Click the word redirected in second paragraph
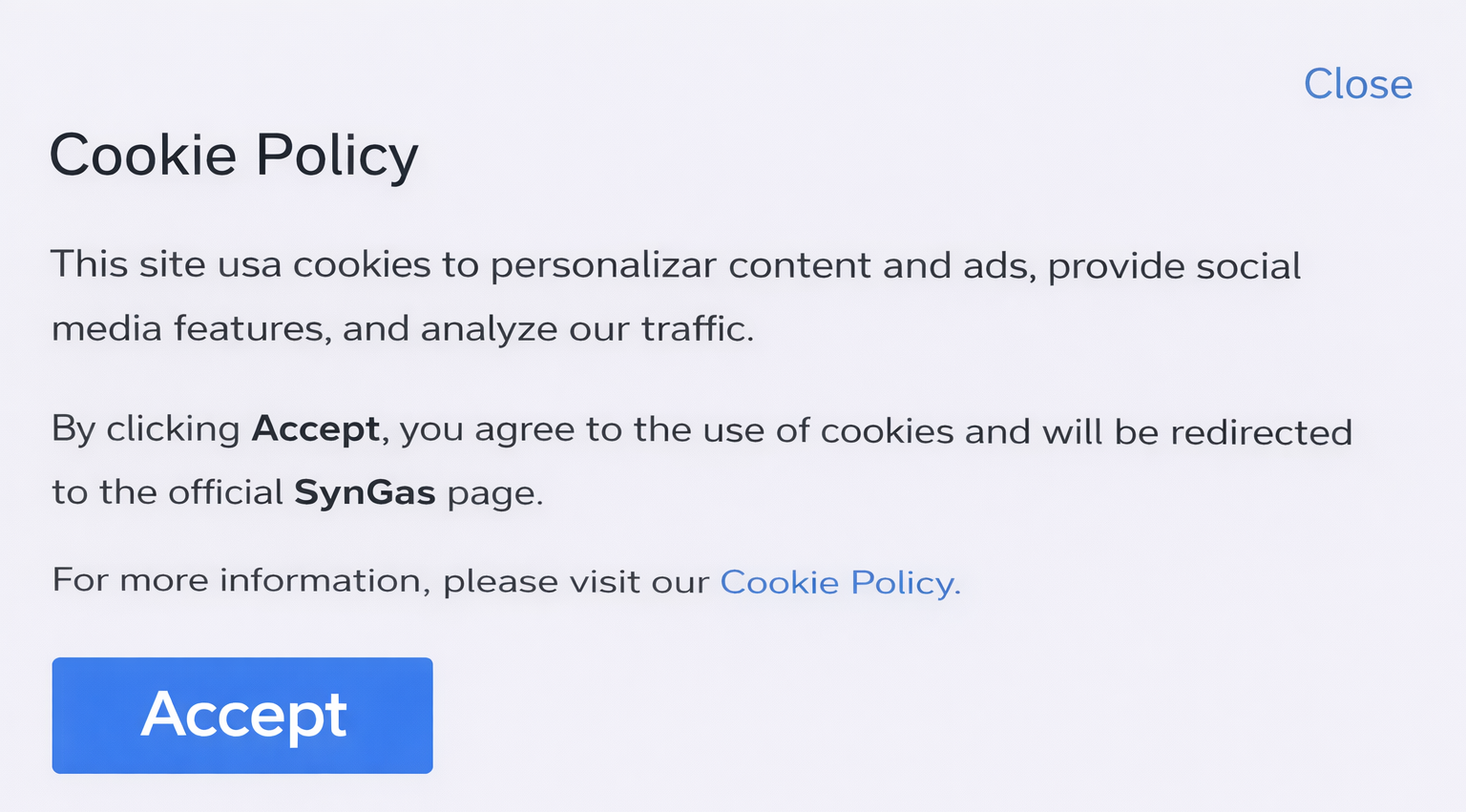The height and width of the screenshot is (812, 1466). 1261,432
